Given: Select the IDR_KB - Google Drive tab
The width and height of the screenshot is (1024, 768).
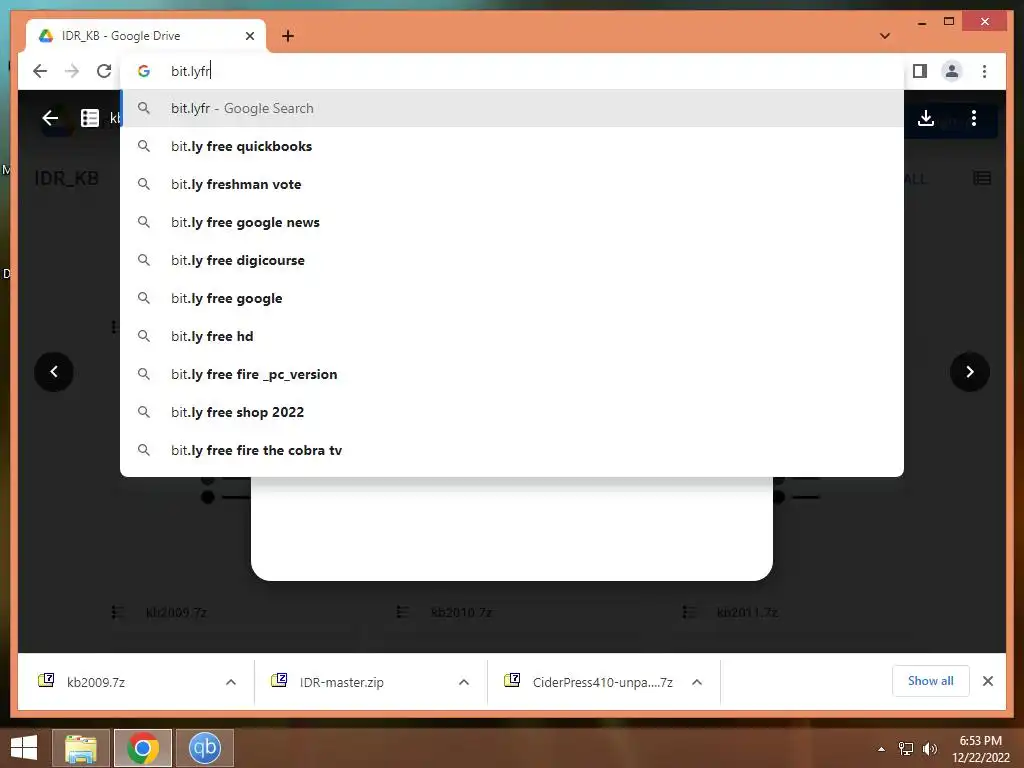Looking at the screenshot, I should click(146, 36).
